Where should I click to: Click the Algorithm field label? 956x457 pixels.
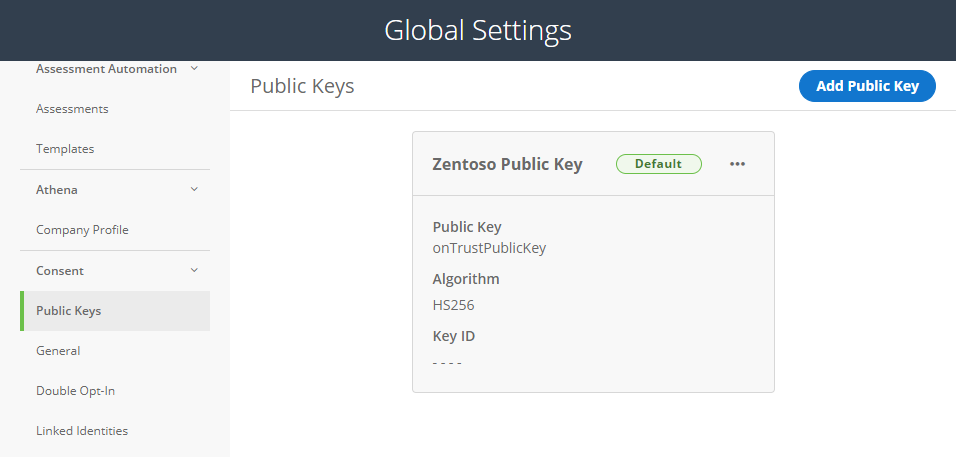pos(466,279)
